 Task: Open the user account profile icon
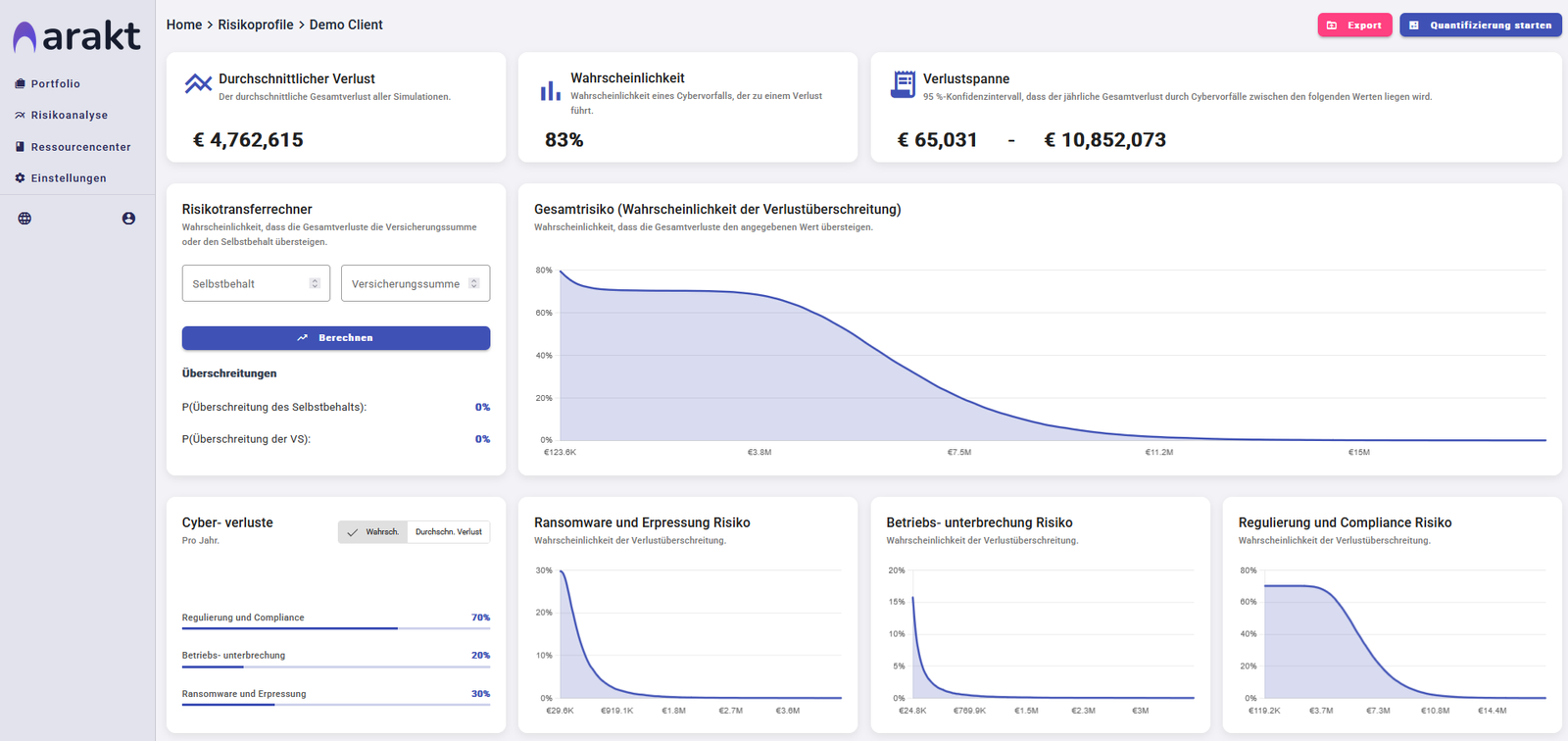(x=128, y=219)
